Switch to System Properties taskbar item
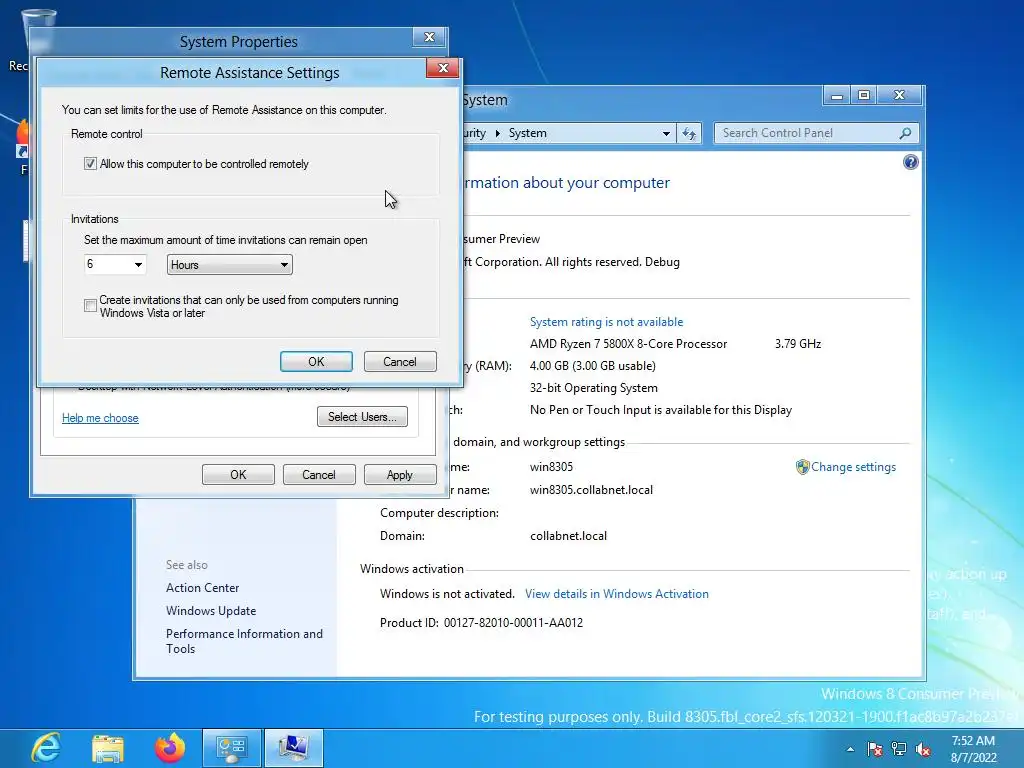This screenshot has width=1024, height=768. pos(294,748)
